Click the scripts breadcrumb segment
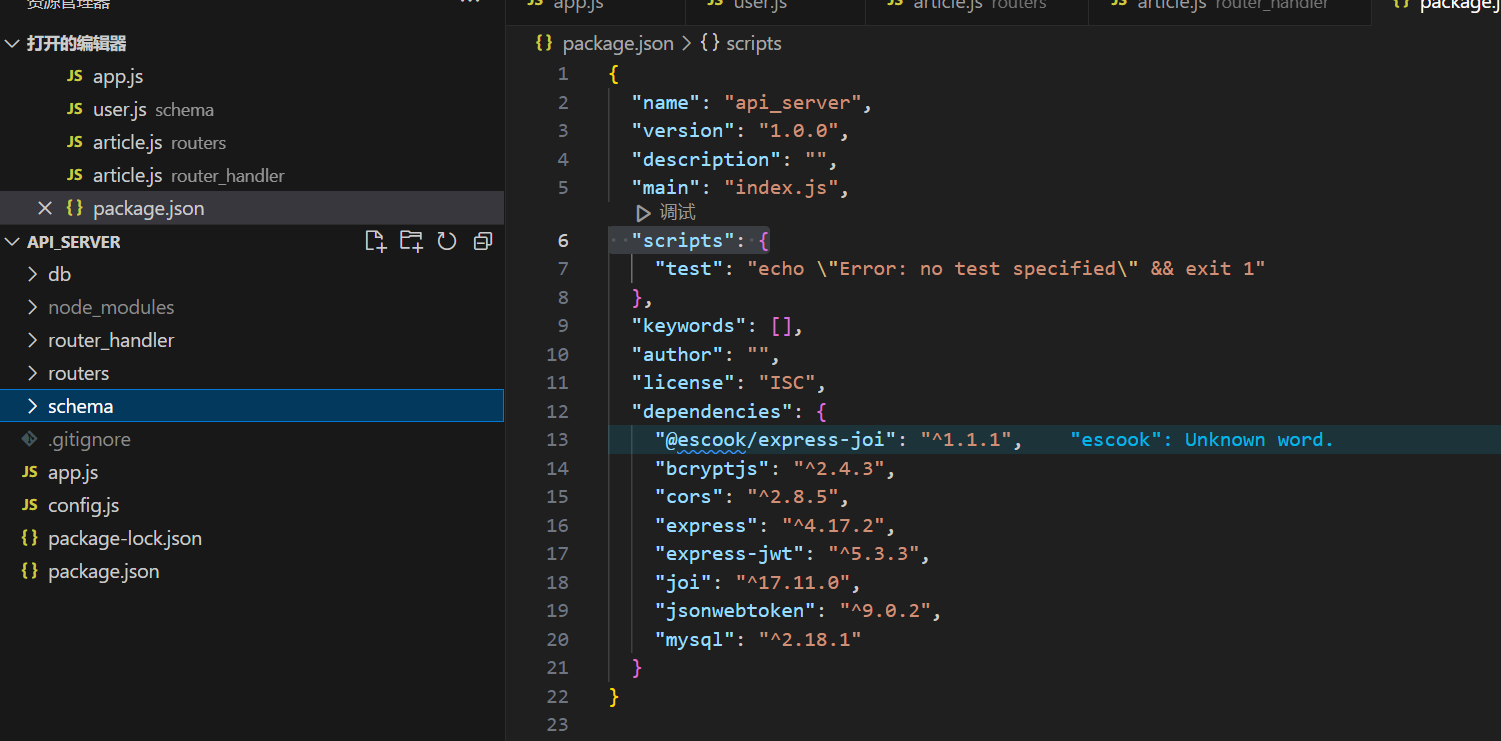 (x=754, y=43)
